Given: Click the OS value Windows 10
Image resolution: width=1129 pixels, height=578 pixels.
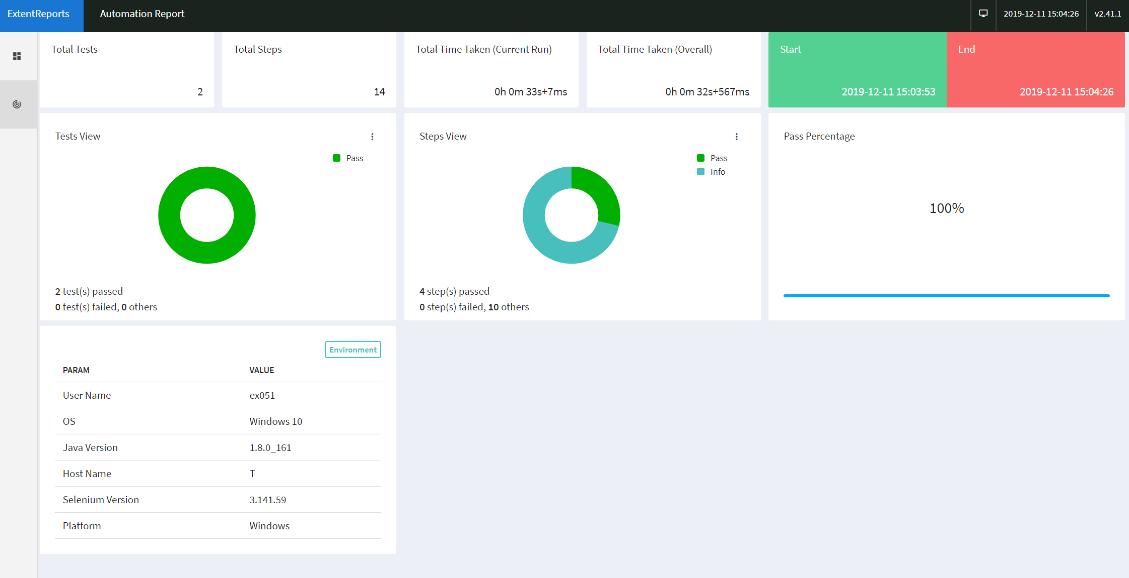Looking at the screenshot, I should coord(276,421).
